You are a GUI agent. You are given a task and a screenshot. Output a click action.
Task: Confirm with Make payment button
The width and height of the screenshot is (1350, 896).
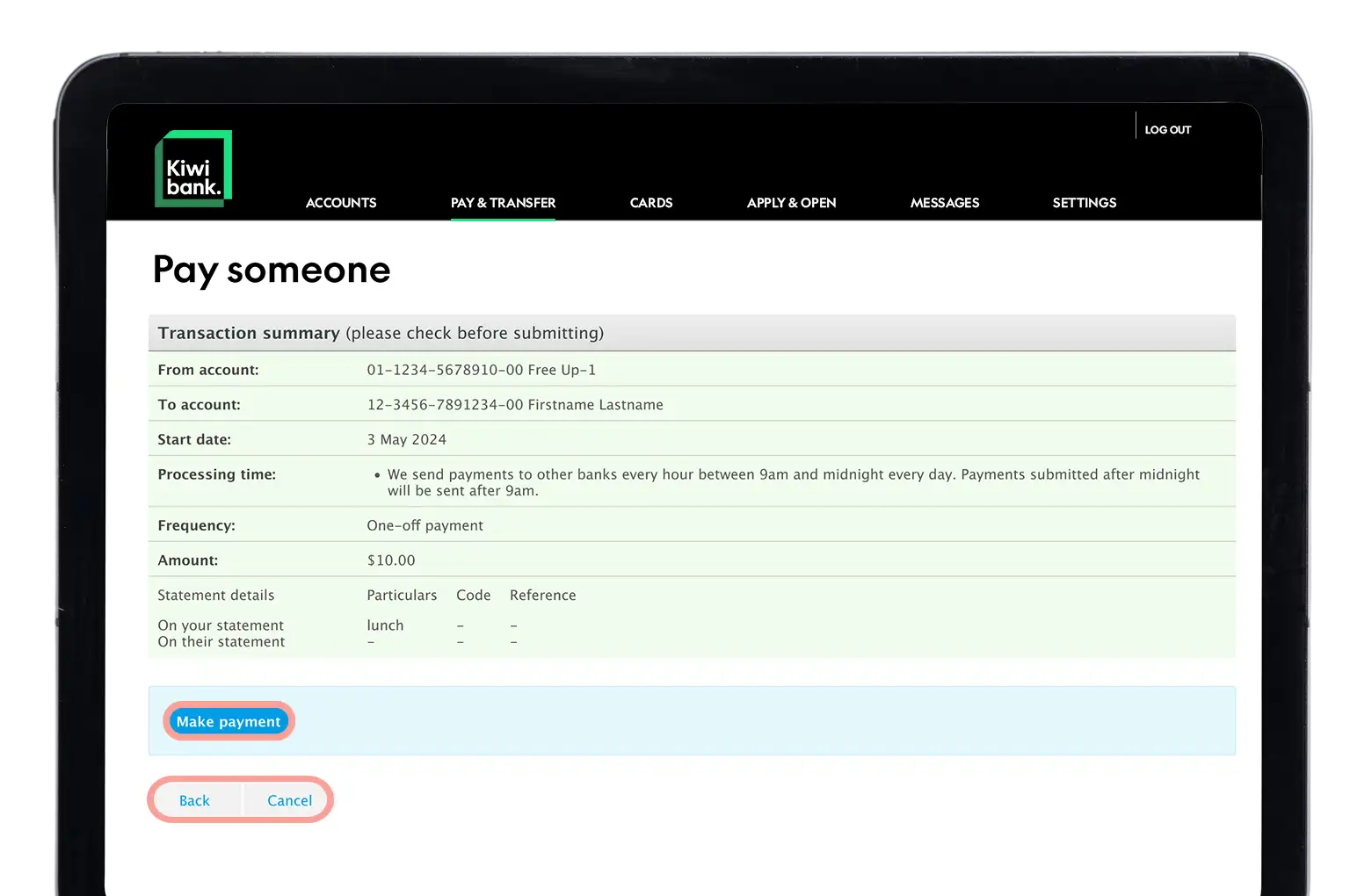click(x=229, y=721)
